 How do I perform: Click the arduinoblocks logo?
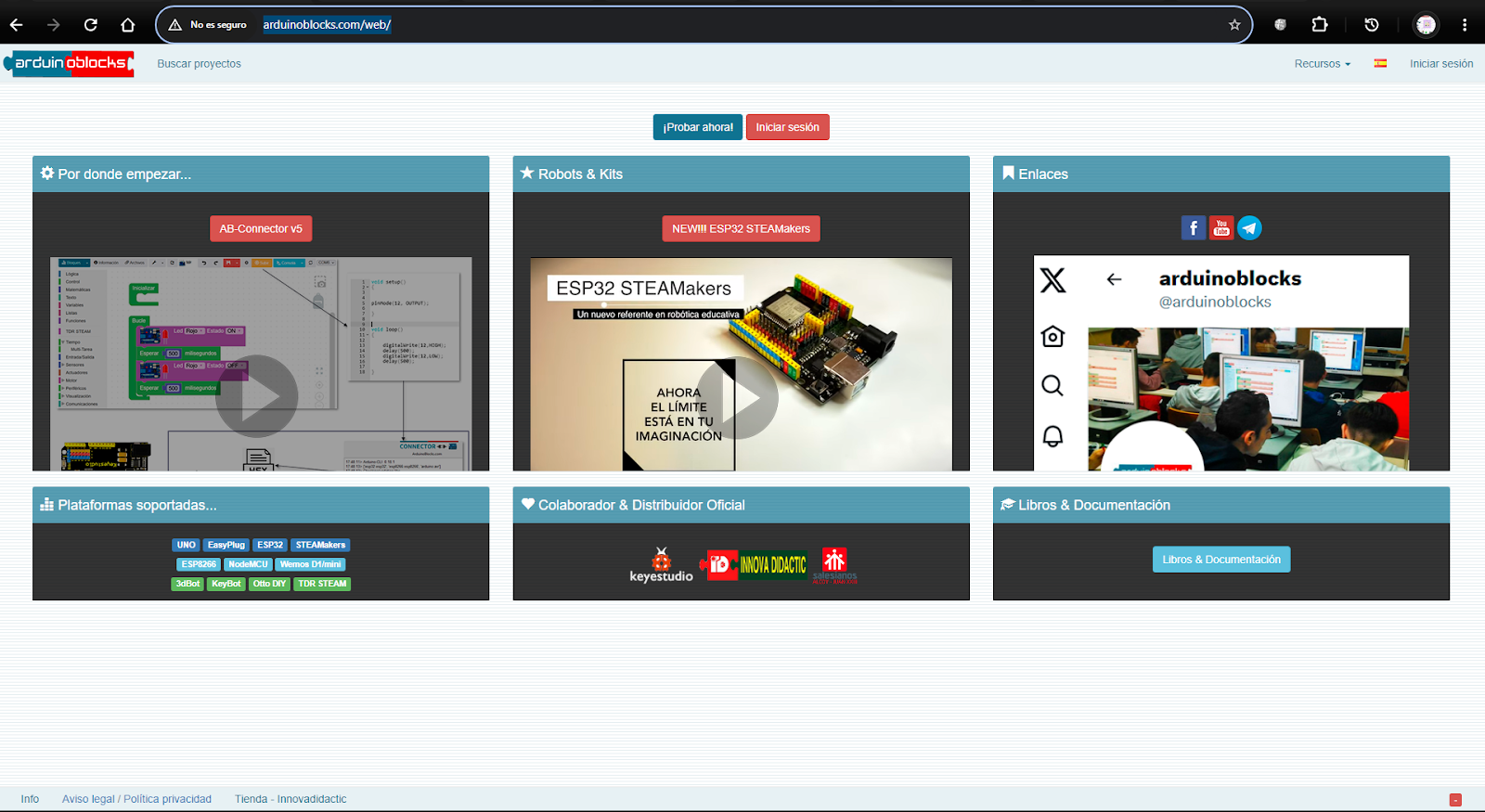tap(69, 63)
